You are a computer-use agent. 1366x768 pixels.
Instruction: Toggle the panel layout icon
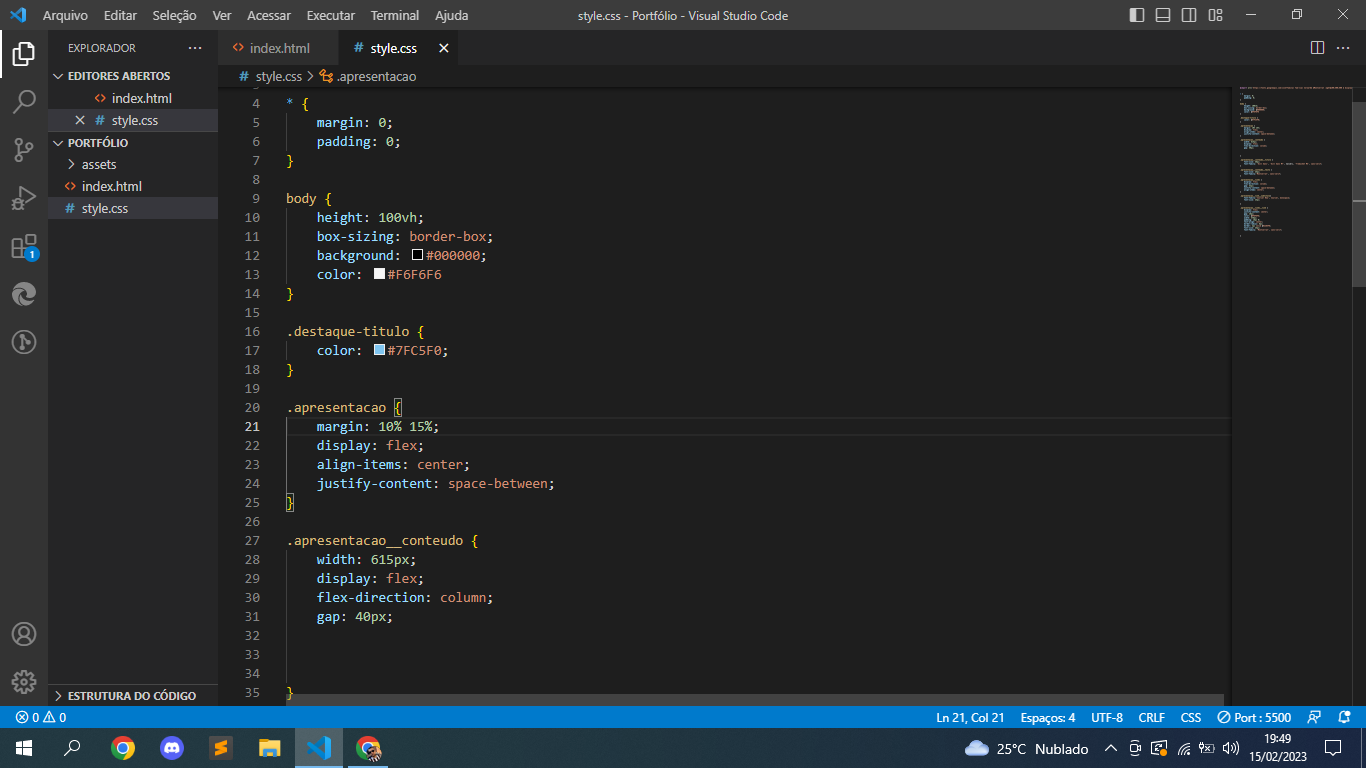click(1163, 15)
